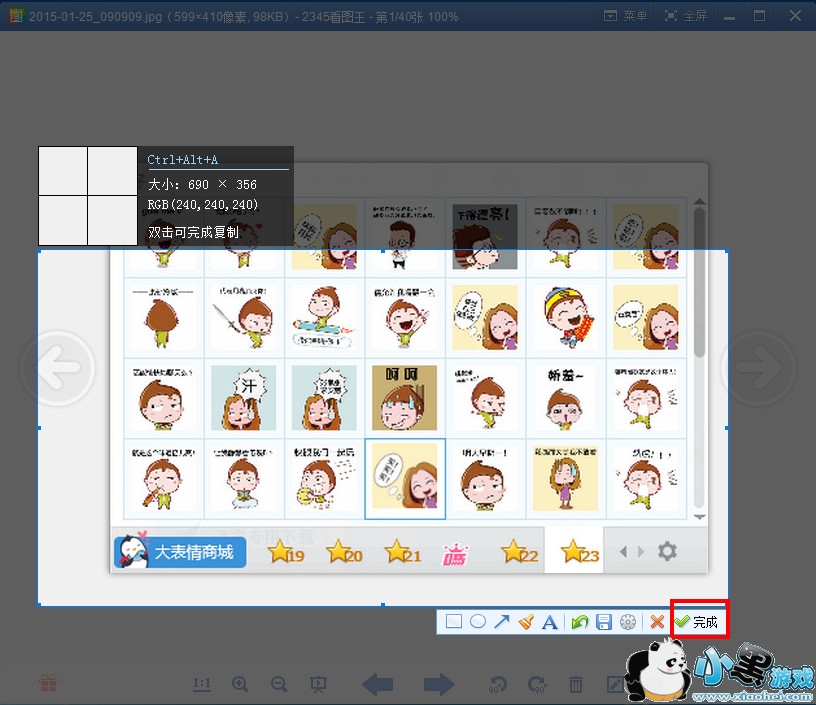This screenshot has height=705, width=816.
Task: Switch to star 21 emoticon tab
Action: pyautogui.click(x=403, y=552)
